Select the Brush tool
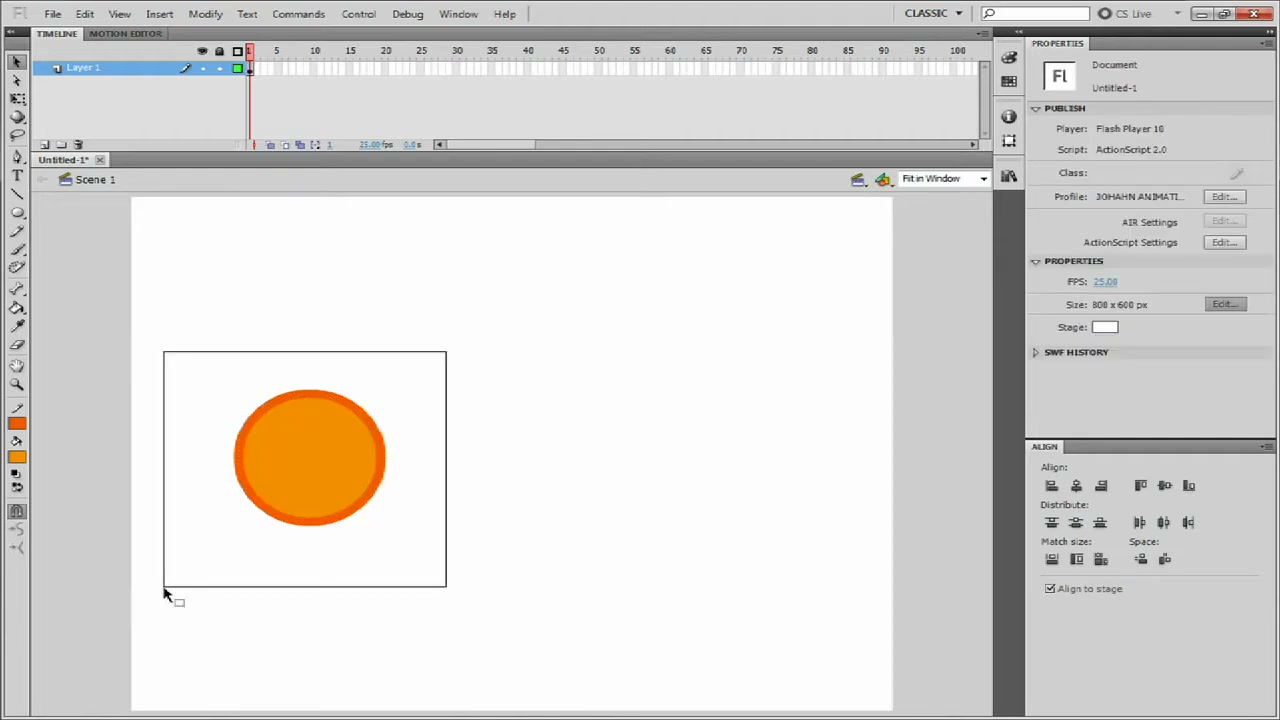This screenshot has width=1280, height=720. pos(17,249)
